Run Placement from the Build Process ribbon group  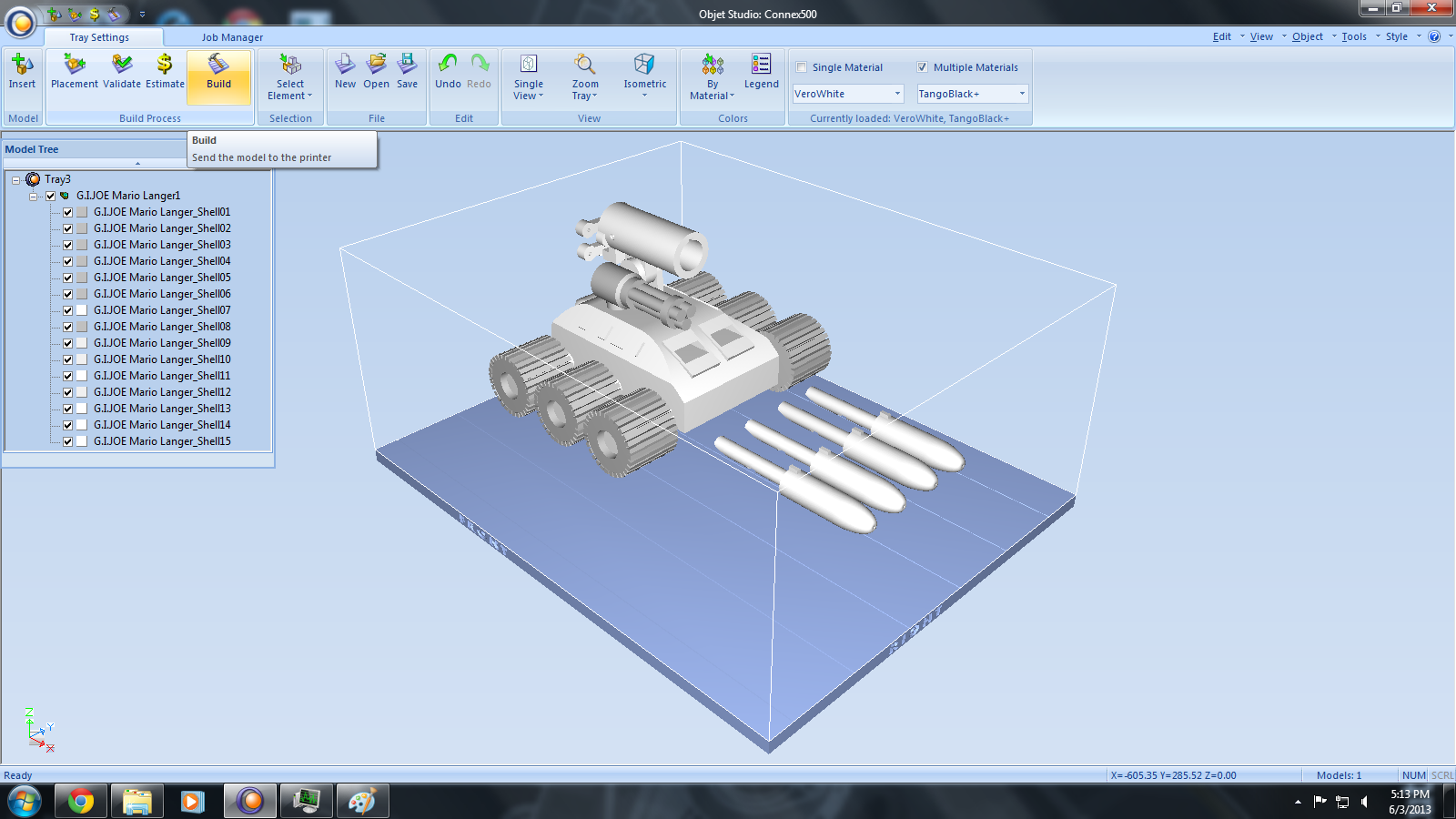pos(75,72)
